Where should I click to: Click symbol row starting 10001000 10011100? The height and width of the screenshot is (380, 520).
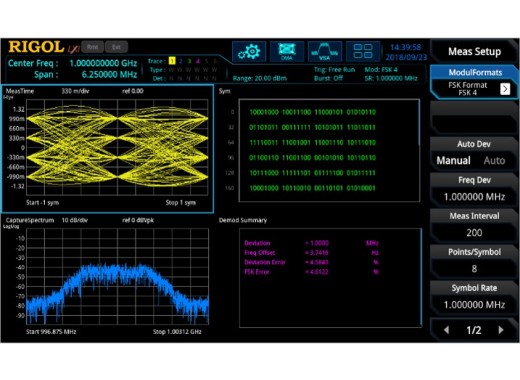click(313, 112)
